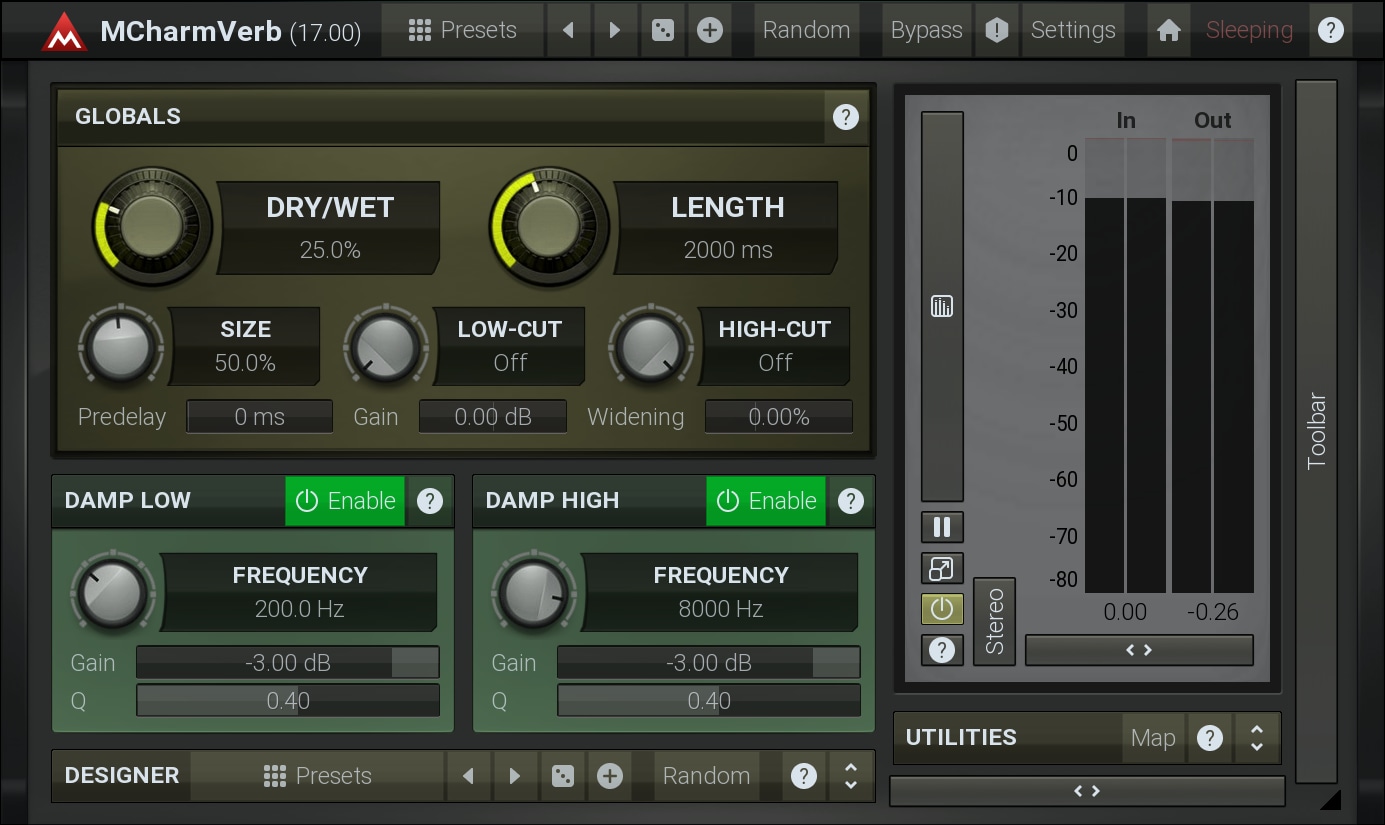Toggle the Damp High Enable button

click(766, 501)
